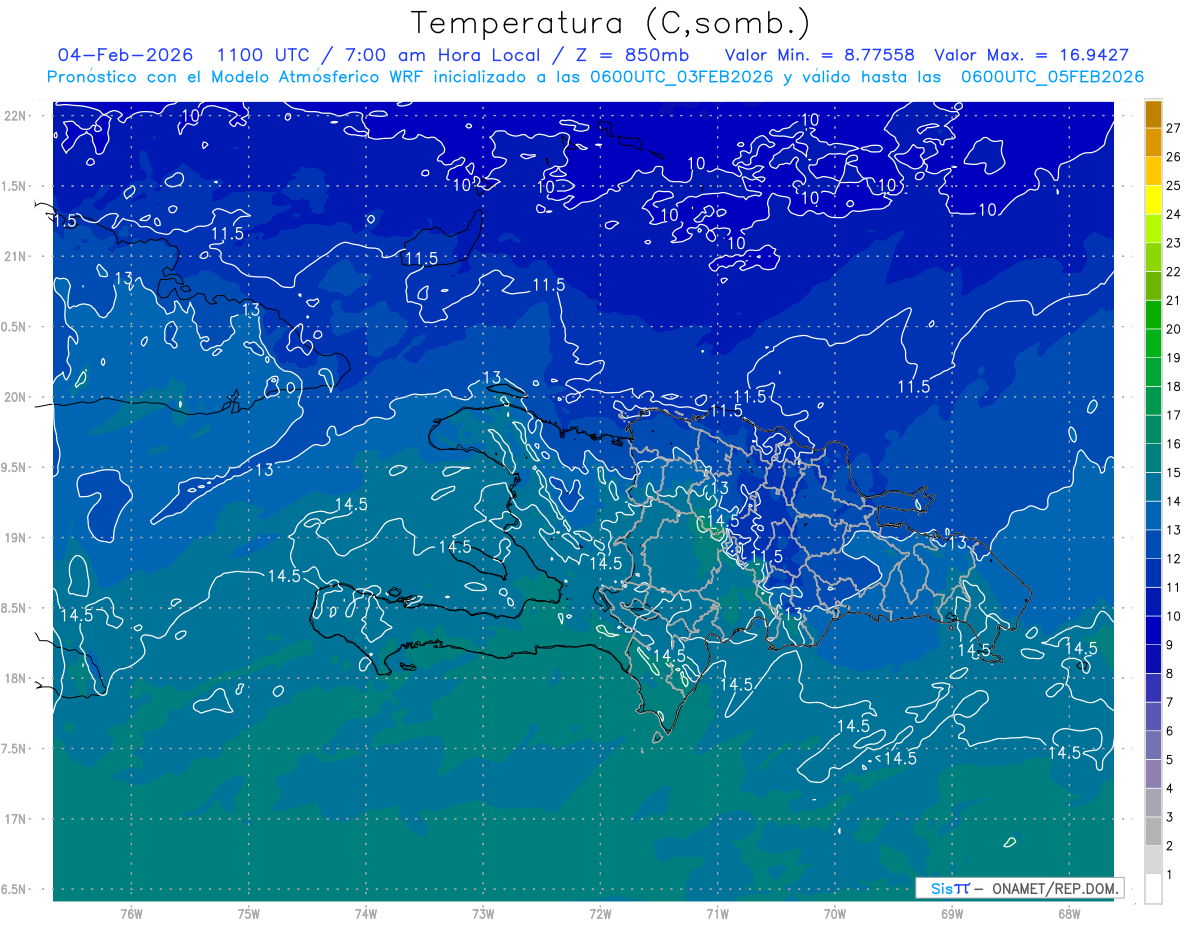
Task: Click the '74W' longitude axis label
Action: click(x=366, y=913)
